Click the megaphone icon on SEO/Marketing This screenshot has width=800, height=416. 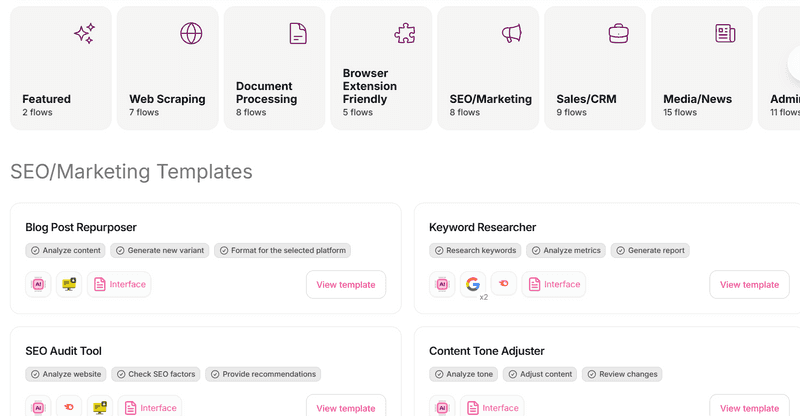coord(512,34)
